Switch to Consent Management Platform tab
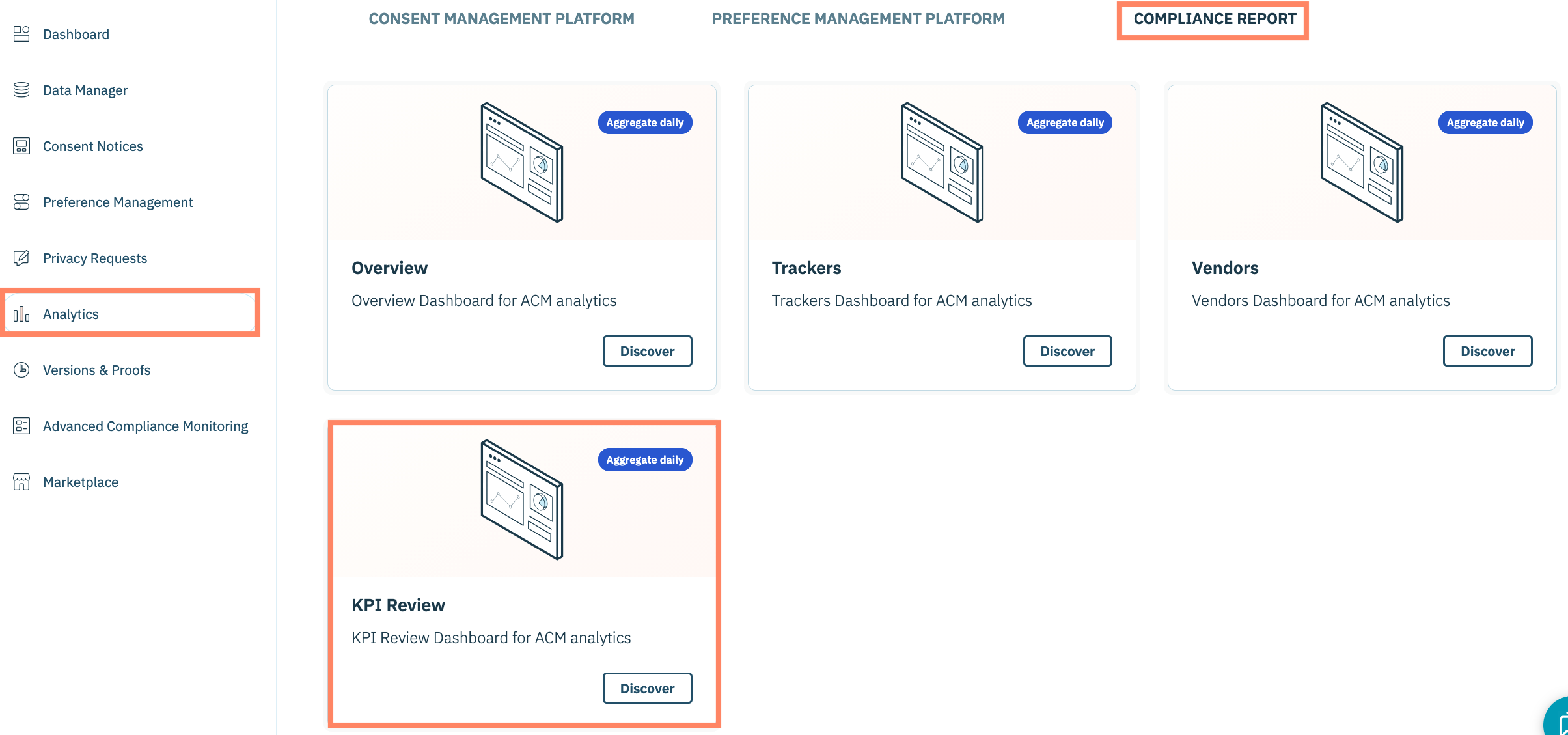 (x=501, y=19)
